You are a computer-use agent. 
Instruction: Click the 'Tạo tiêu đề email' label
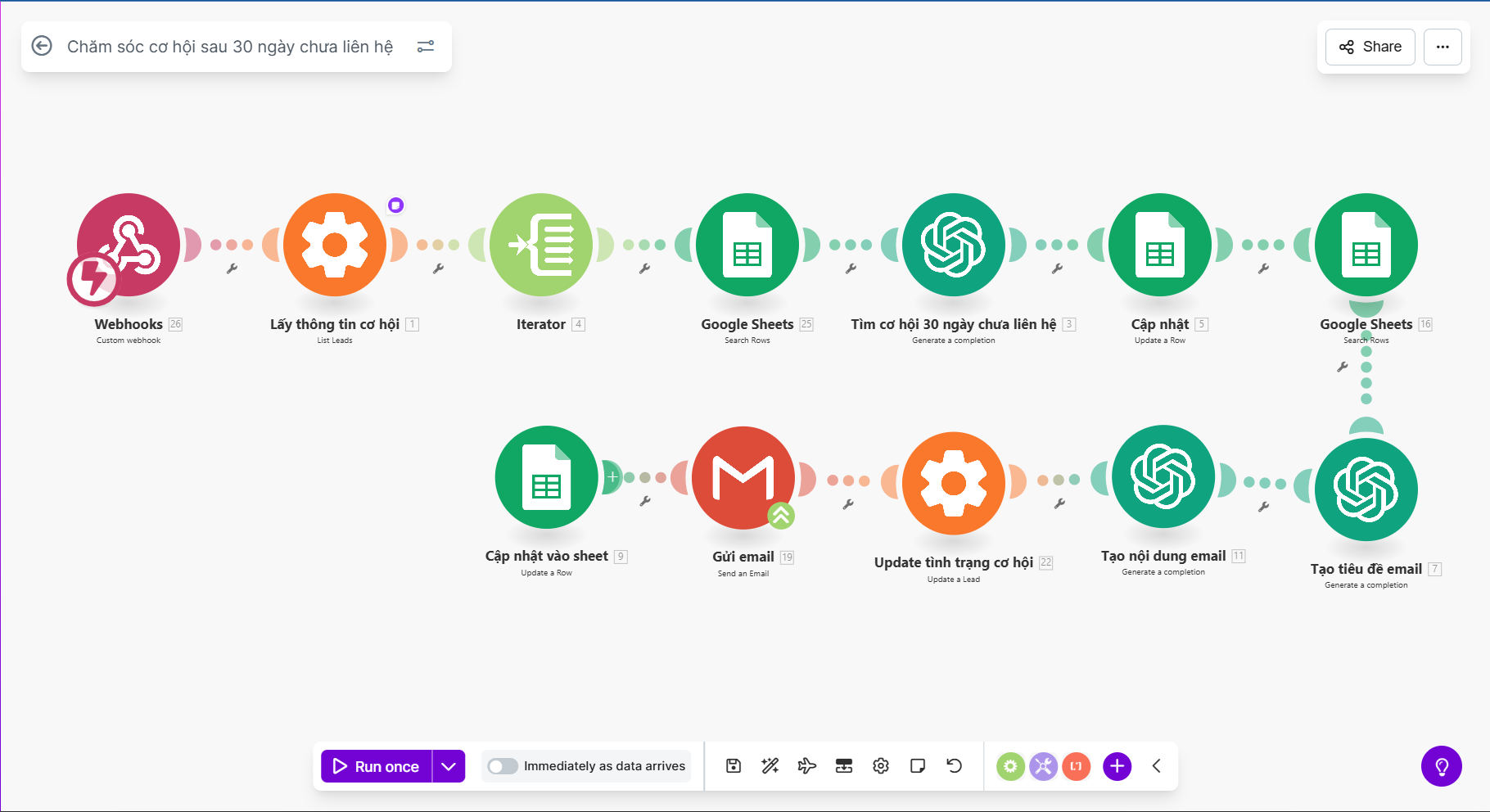coord(1366,569)
